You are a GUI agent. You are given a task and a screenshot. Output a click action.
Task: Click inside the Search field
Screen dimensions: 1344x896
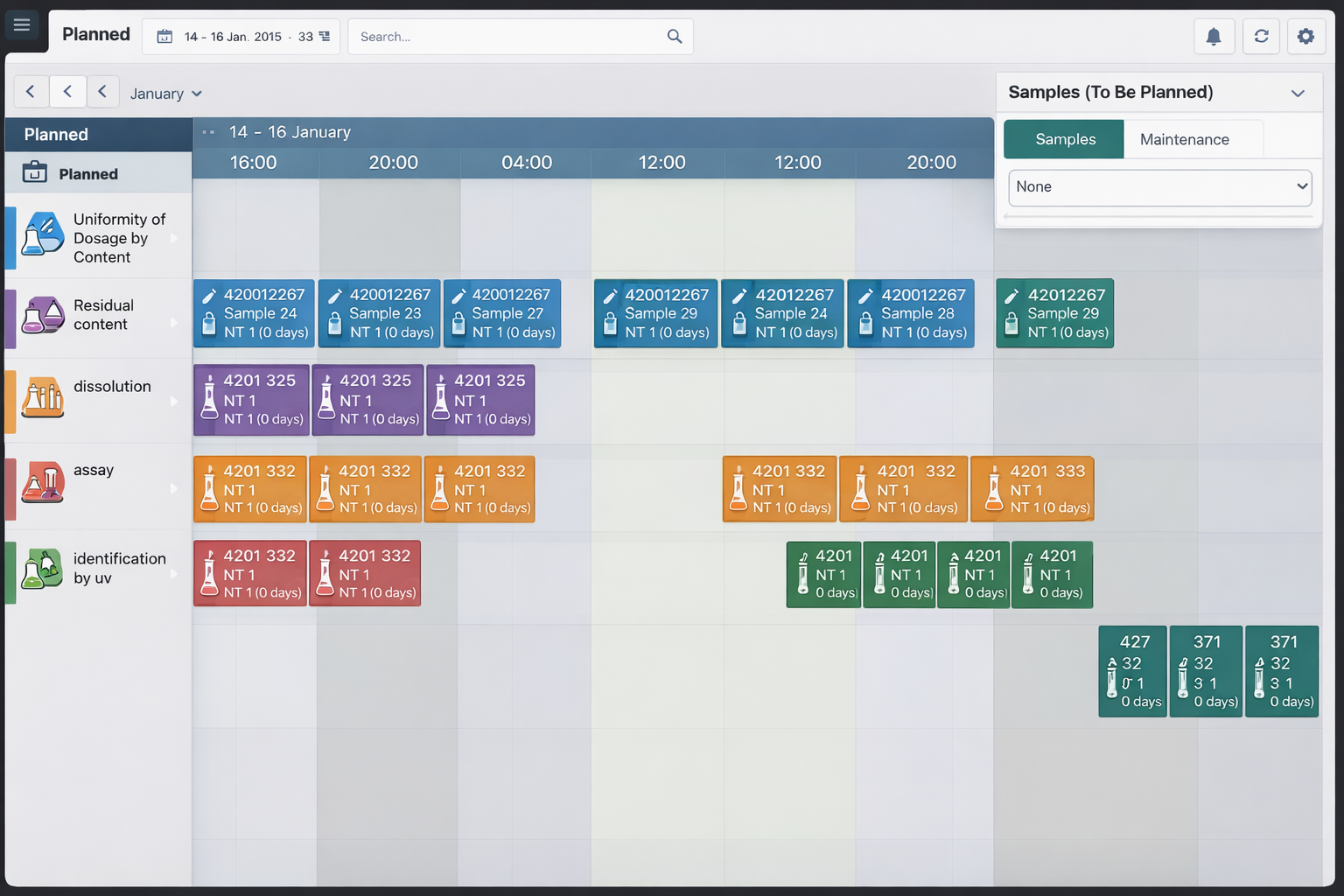tap(507, 37)
